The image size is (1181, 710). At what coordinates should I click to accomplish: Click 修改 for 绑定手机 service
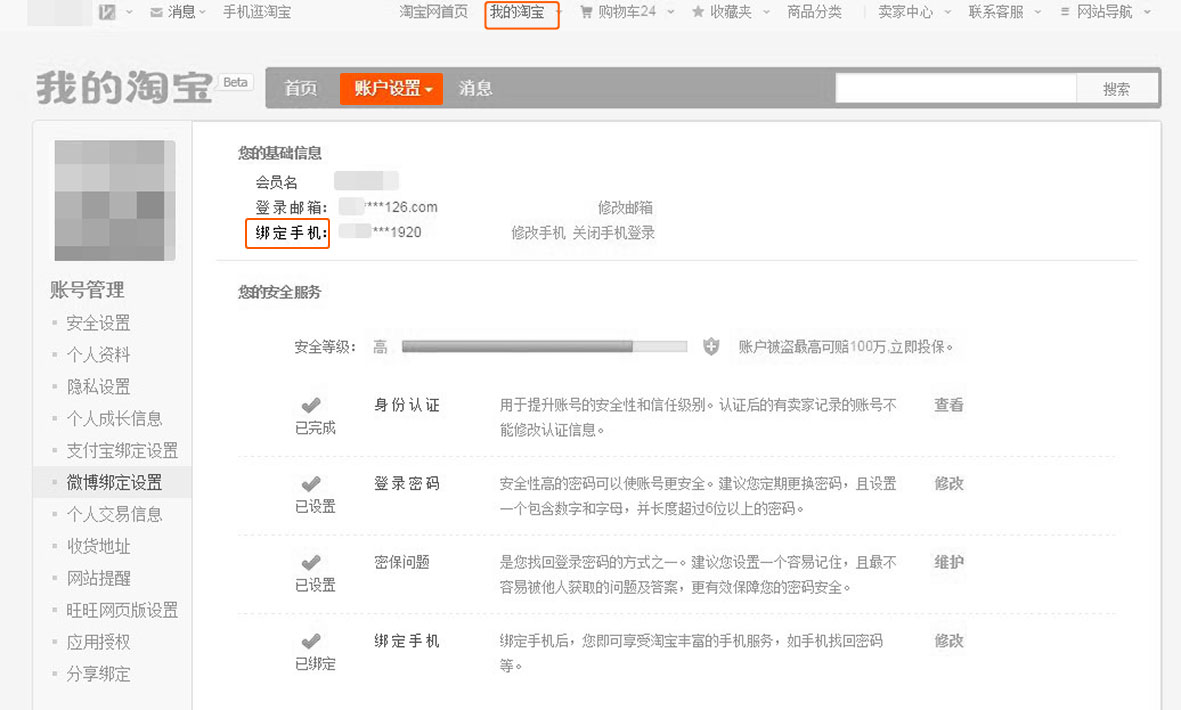(x=948, y=641)
